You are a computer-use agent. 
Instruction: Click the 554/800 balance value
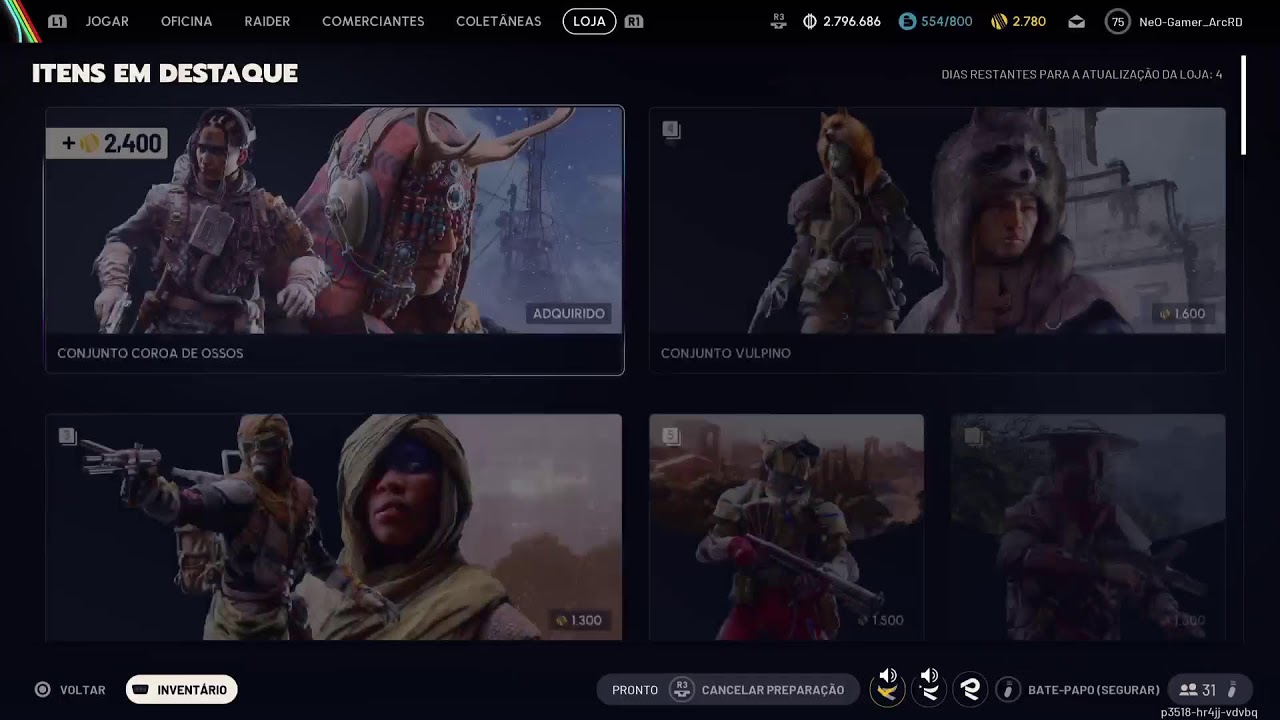(x=946, y=21)
